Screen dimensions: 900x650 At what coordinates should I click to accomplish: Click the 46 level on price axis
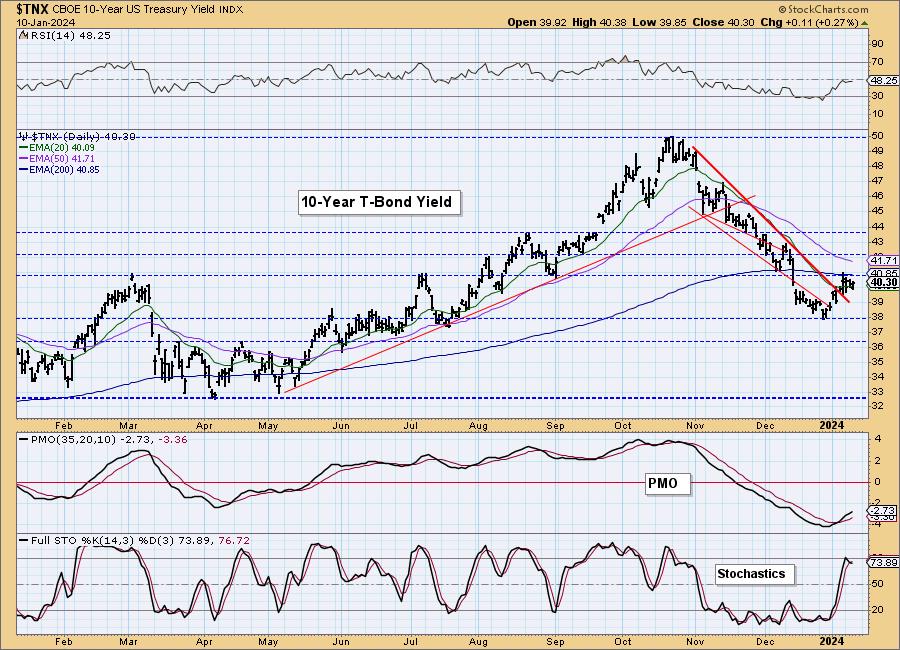877,196
